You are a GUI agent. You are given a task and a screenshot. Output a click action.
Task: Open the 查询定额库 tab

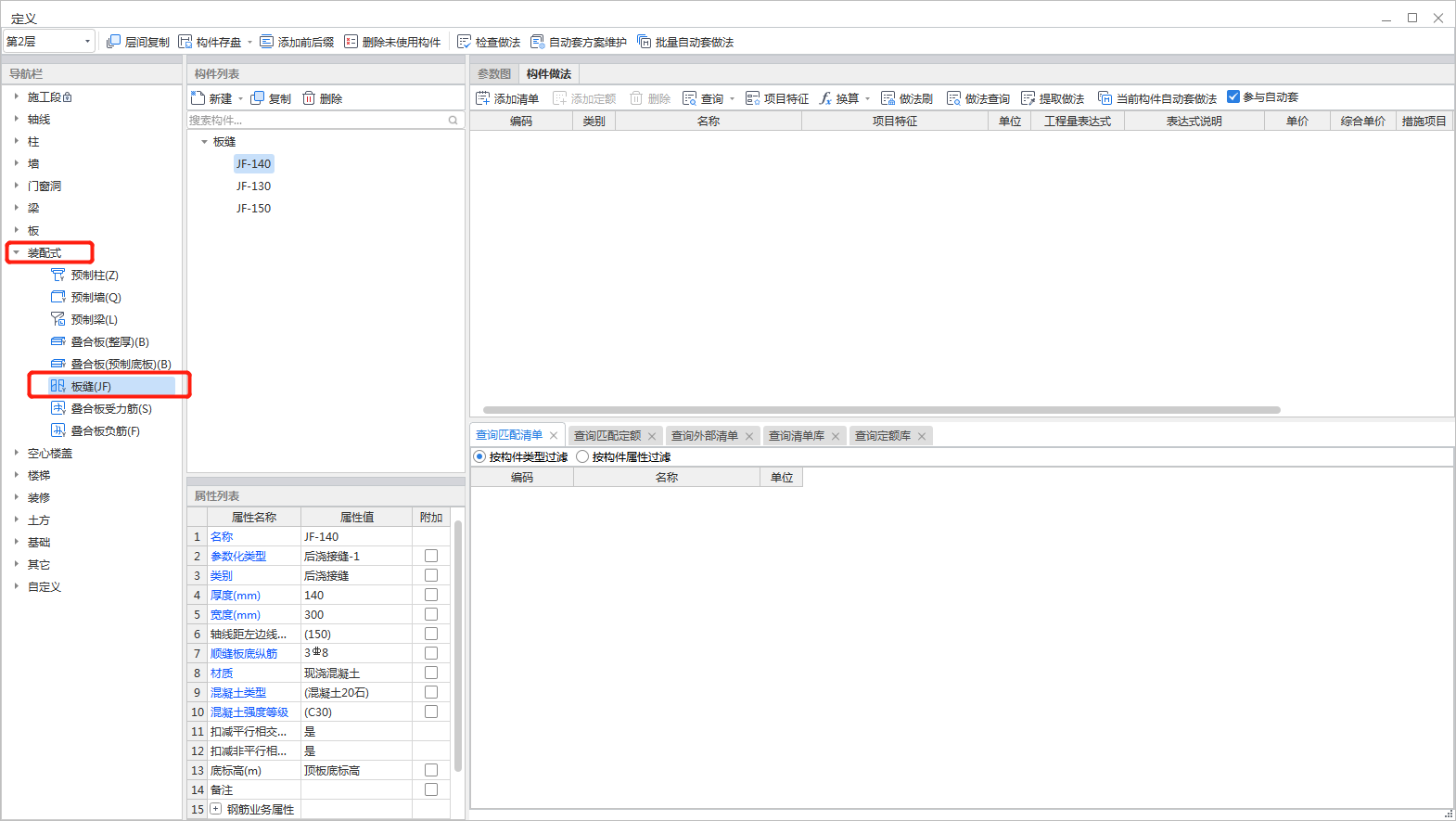(883, 436)
